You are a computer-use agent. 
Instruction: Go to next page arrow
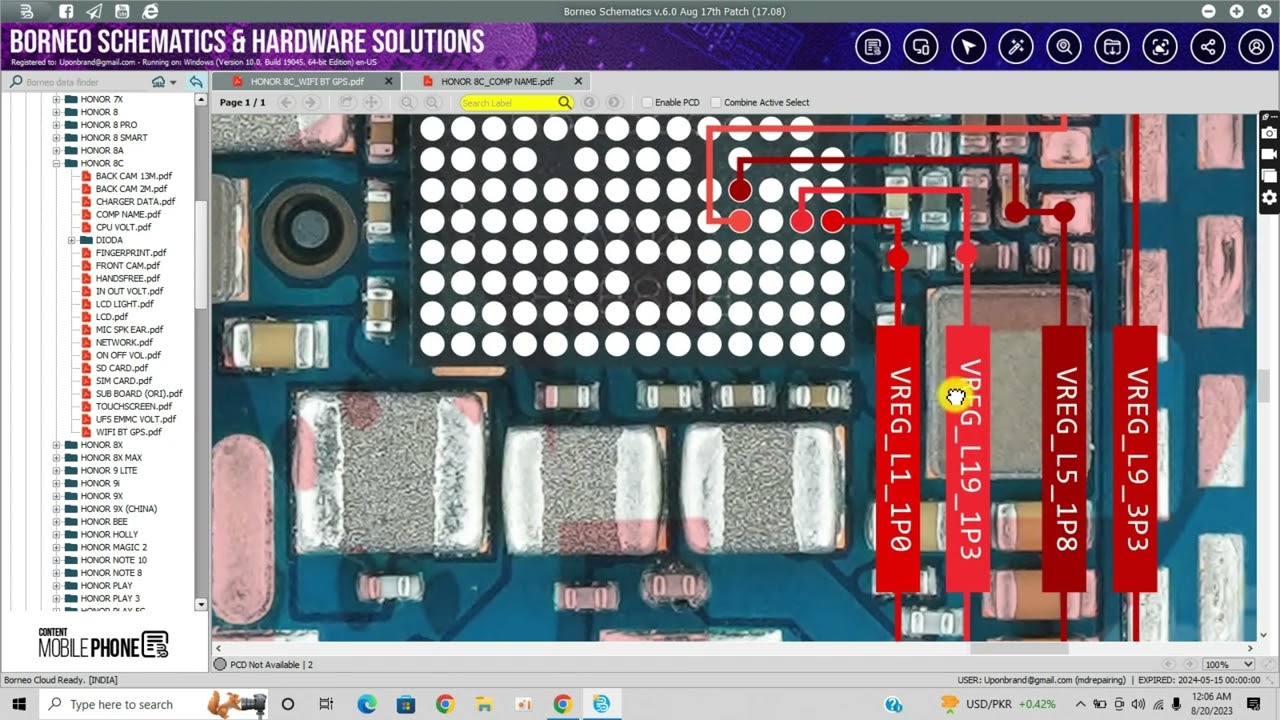(311, 102)
